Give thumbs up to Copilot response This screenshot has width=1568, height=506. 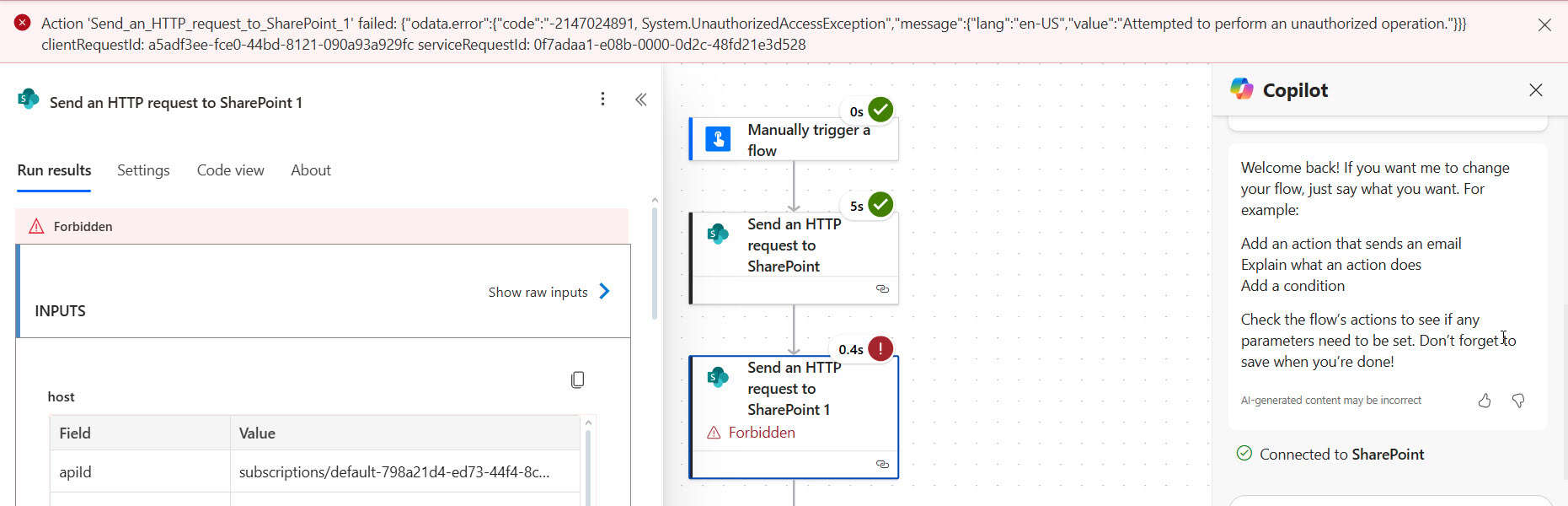pos(1485,401)
